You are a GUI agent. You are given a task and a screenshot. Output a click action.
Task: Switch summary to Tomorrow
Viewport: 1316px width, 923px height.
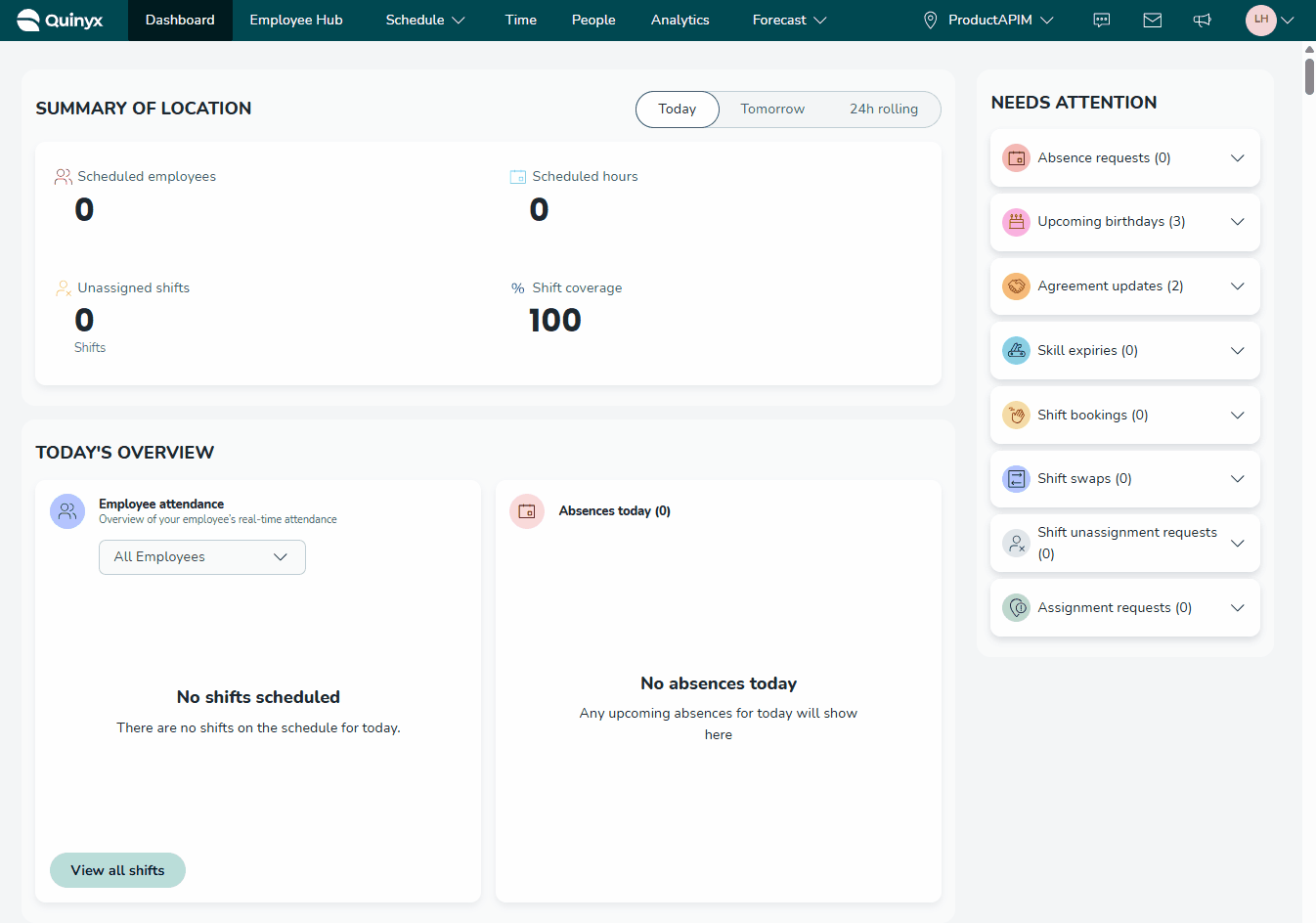(772, 110)
